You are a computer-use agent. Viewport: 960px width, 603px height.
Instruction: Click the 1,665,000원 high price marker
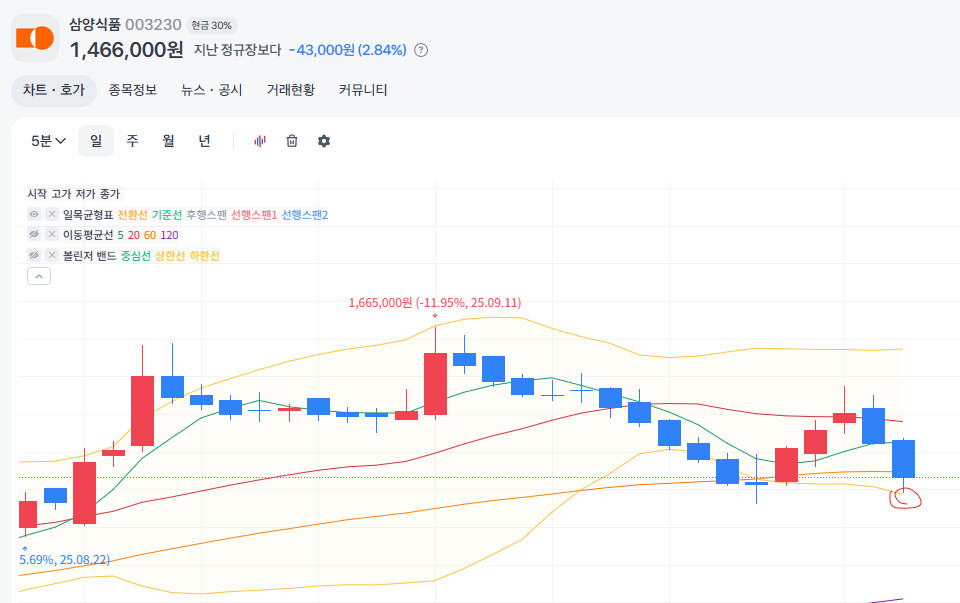click(434, 303)
